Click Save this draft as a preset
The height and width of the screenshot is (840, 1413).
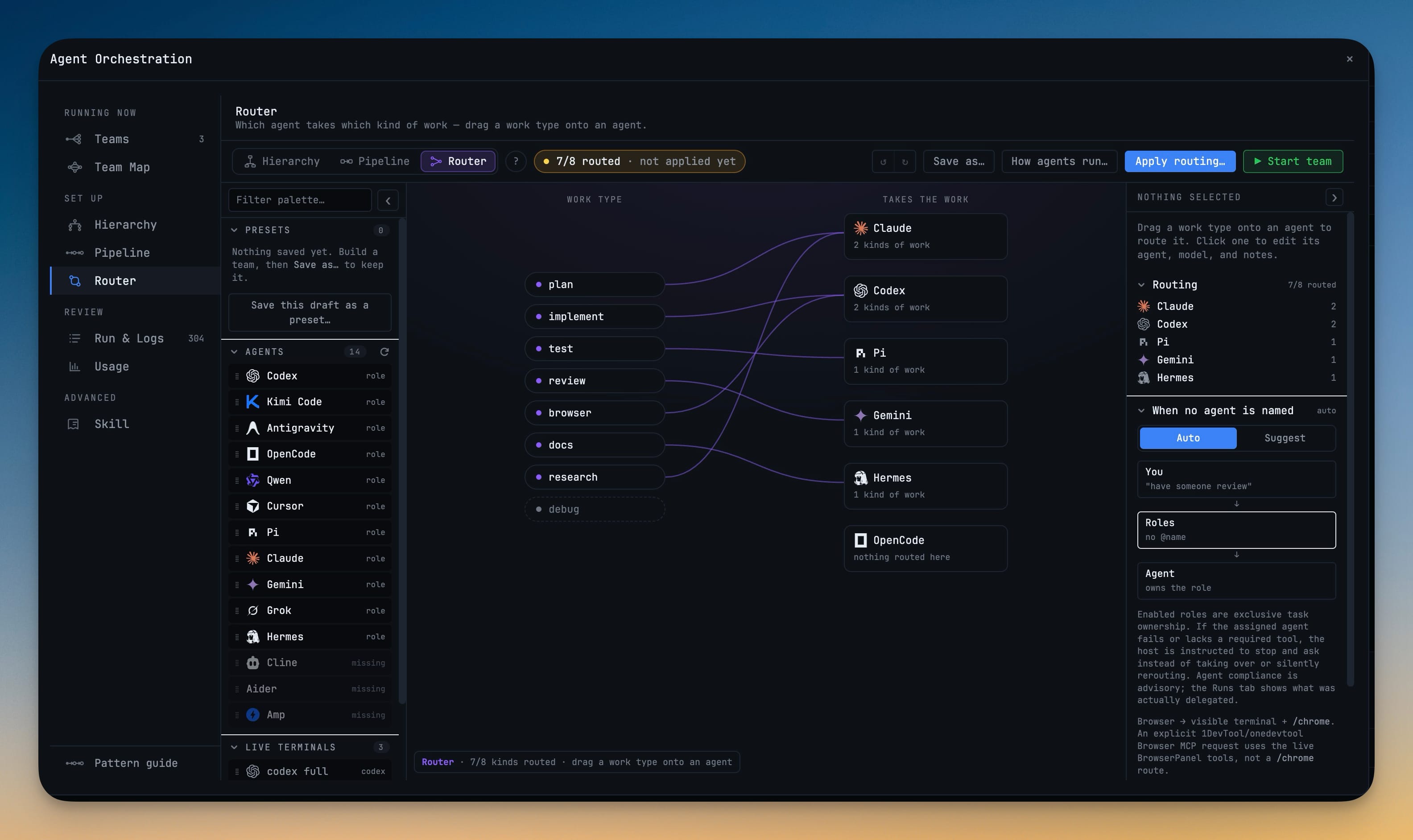[x=310, y=313]
